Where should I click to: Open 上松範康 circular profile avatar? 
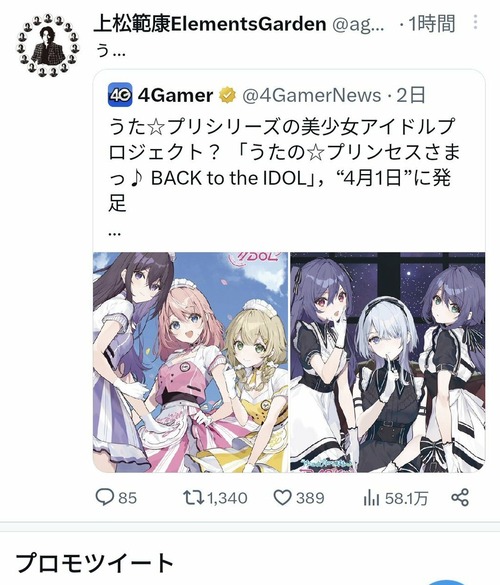pyautogui.click(x=48, y=45)
